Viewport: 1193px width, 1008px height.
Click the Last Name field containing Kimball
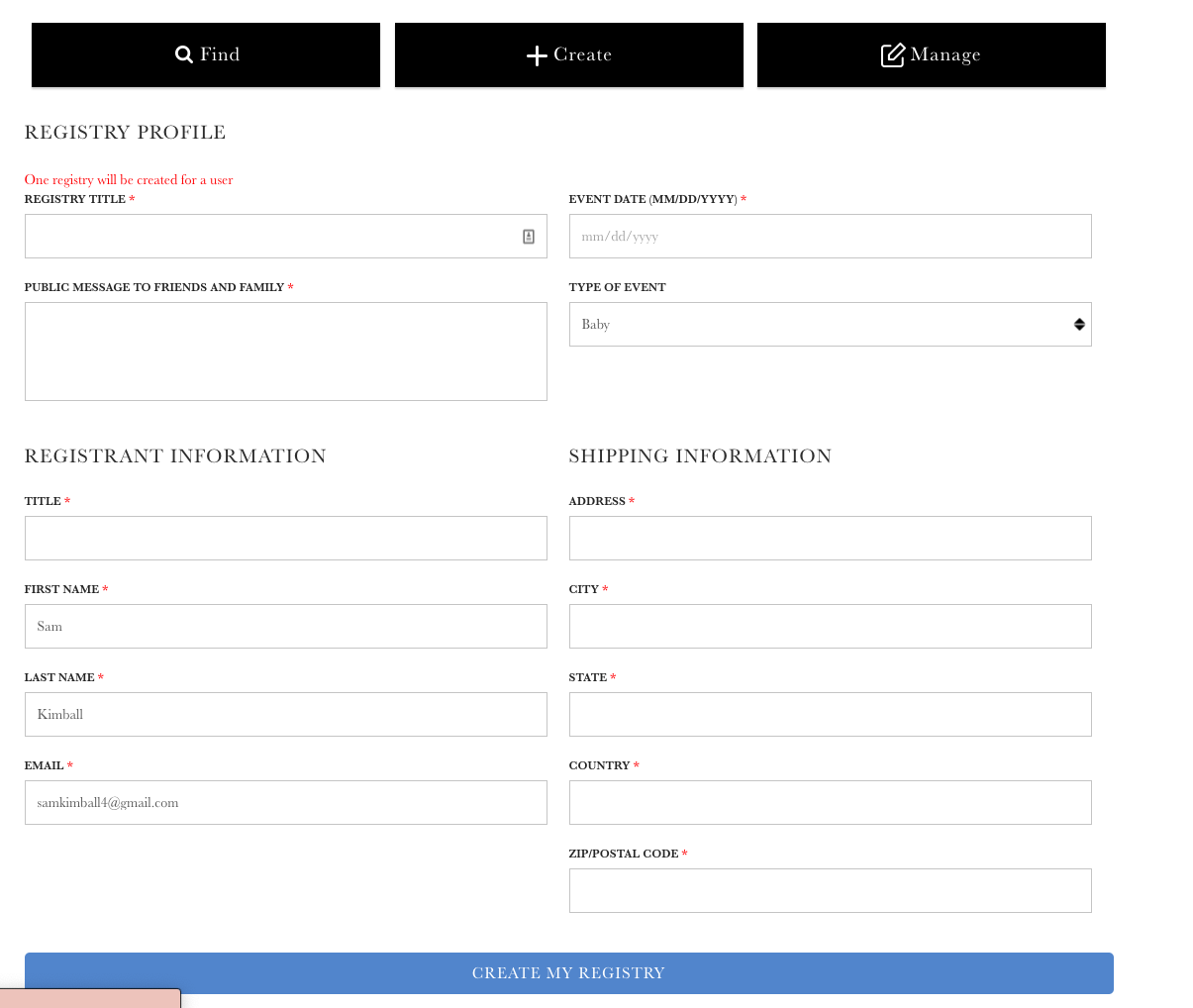tap(286, 715)
